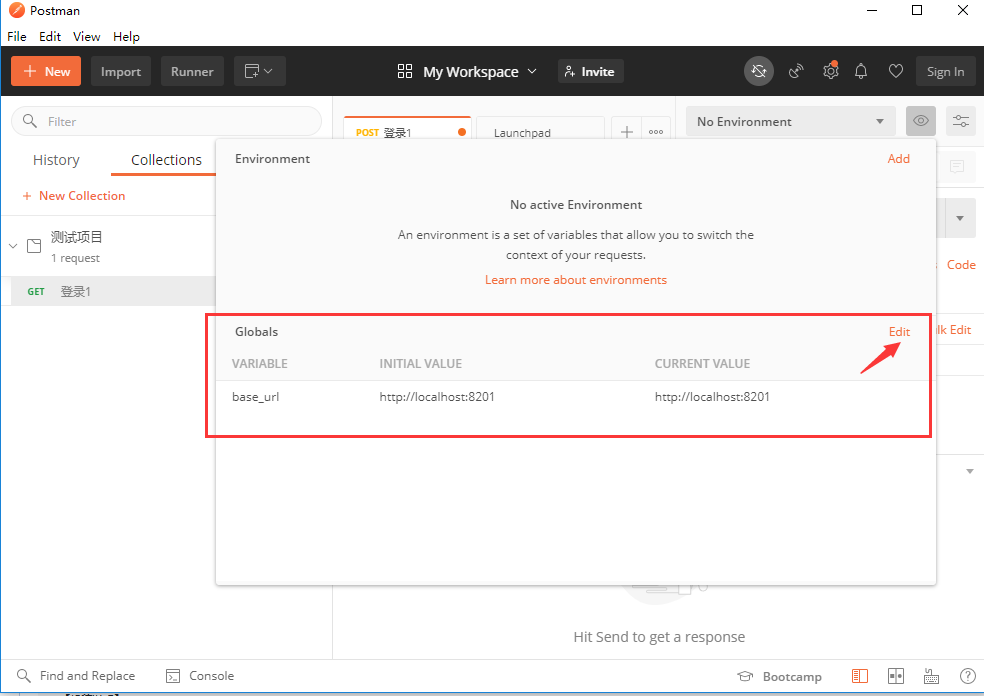
Task: Open the No Environment selector dropdown
Action: pos(791,121)
